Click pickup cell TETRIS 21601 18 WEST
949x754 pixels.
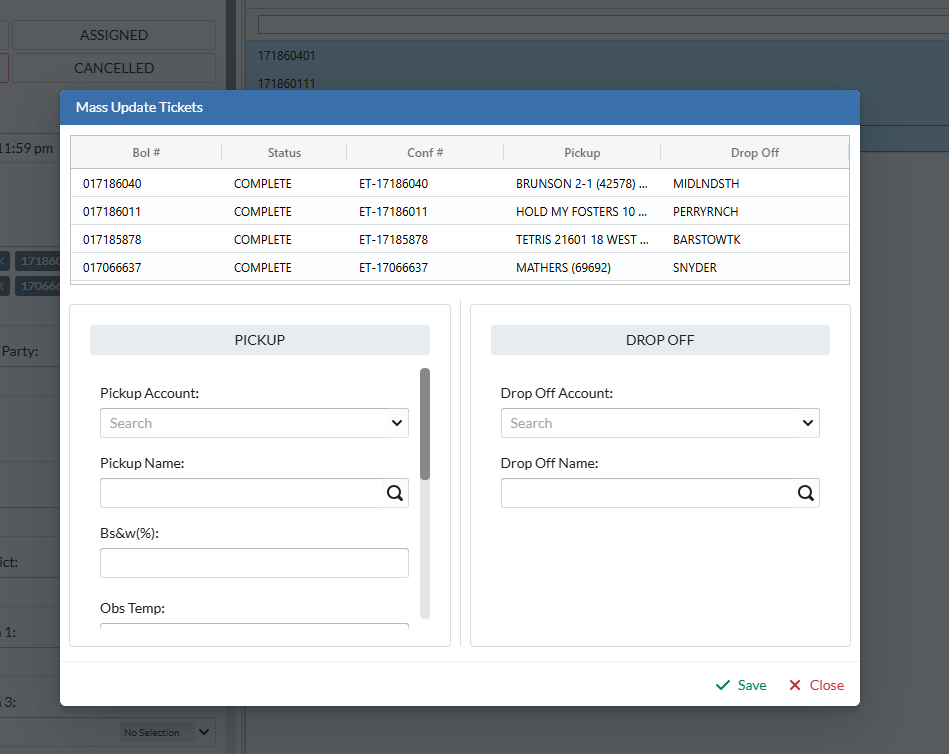coord(582,239)
